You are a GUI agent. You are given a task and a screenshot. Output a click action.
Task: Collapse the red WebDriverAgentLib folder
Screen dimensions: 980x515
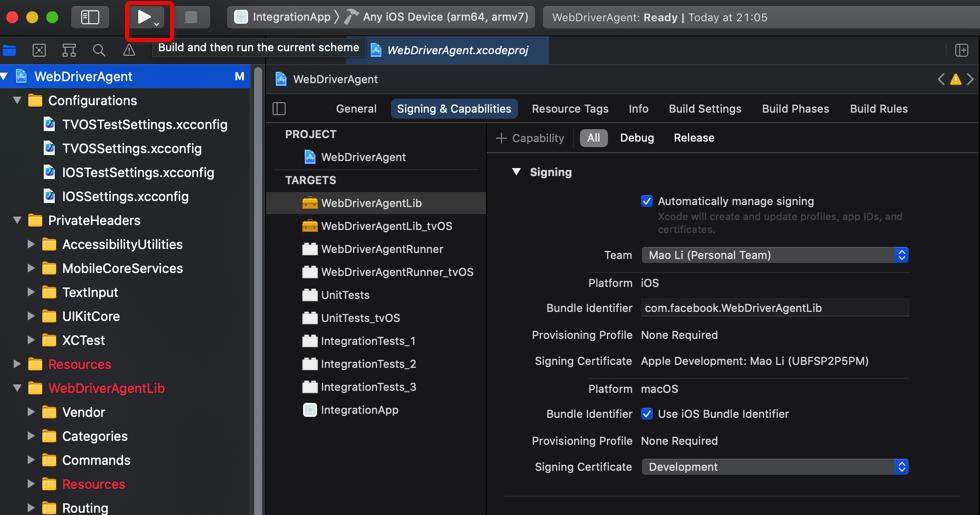pos(18,388)
